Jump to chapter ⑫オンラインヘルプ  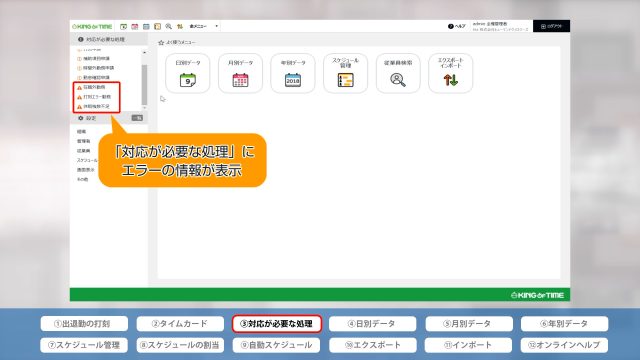(564, 345)
